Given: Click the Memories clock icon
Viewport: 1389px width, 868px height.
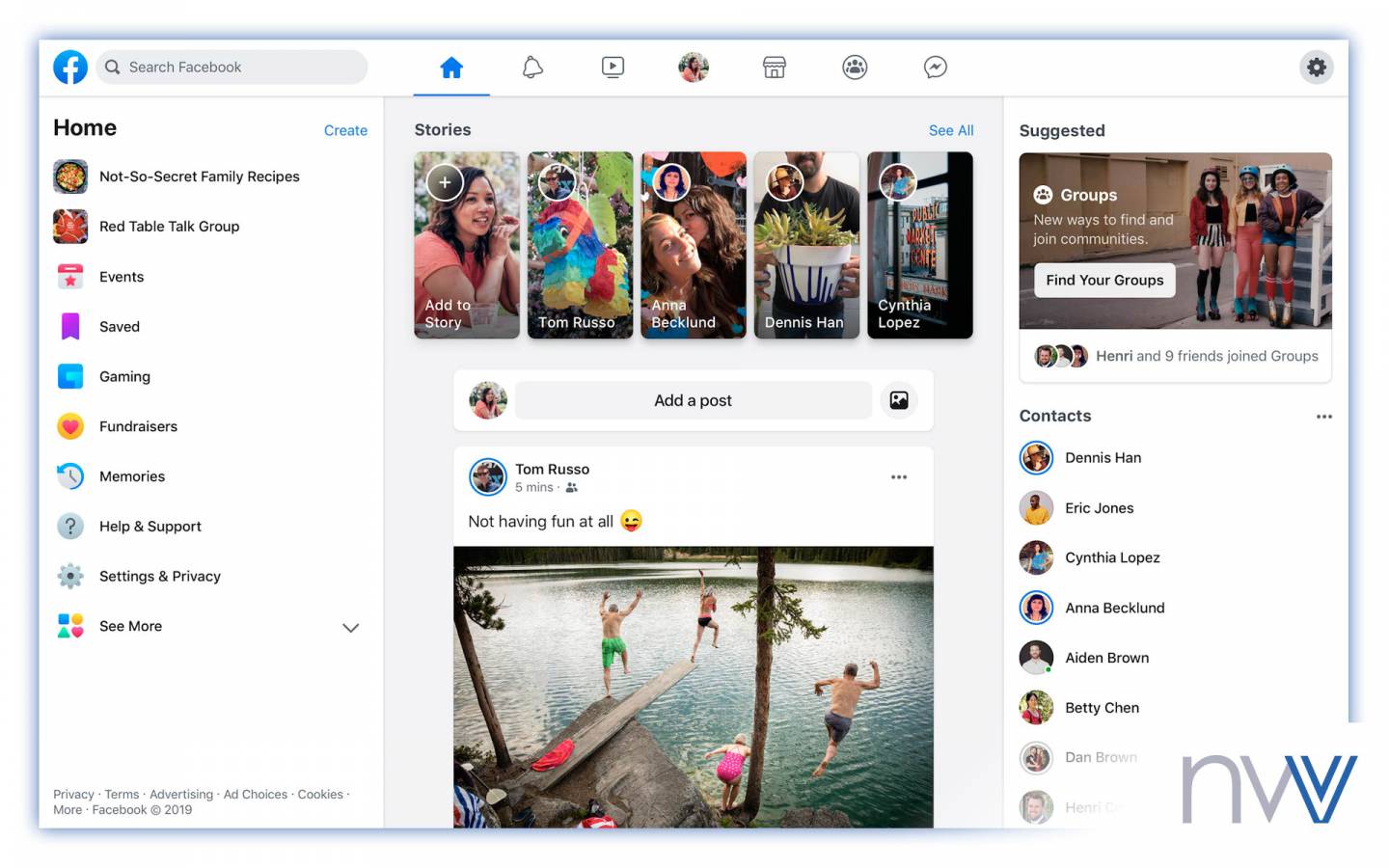Looking at the screenshot, I should click(70, 476).
